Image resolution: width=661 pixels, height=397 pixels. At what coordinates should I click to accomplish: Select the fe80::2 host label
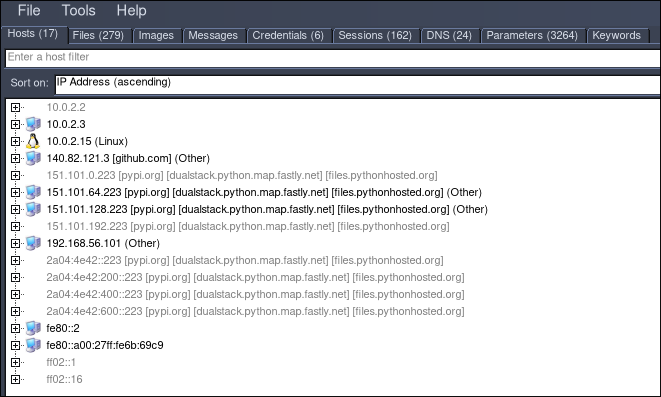[x=63, y=328]
